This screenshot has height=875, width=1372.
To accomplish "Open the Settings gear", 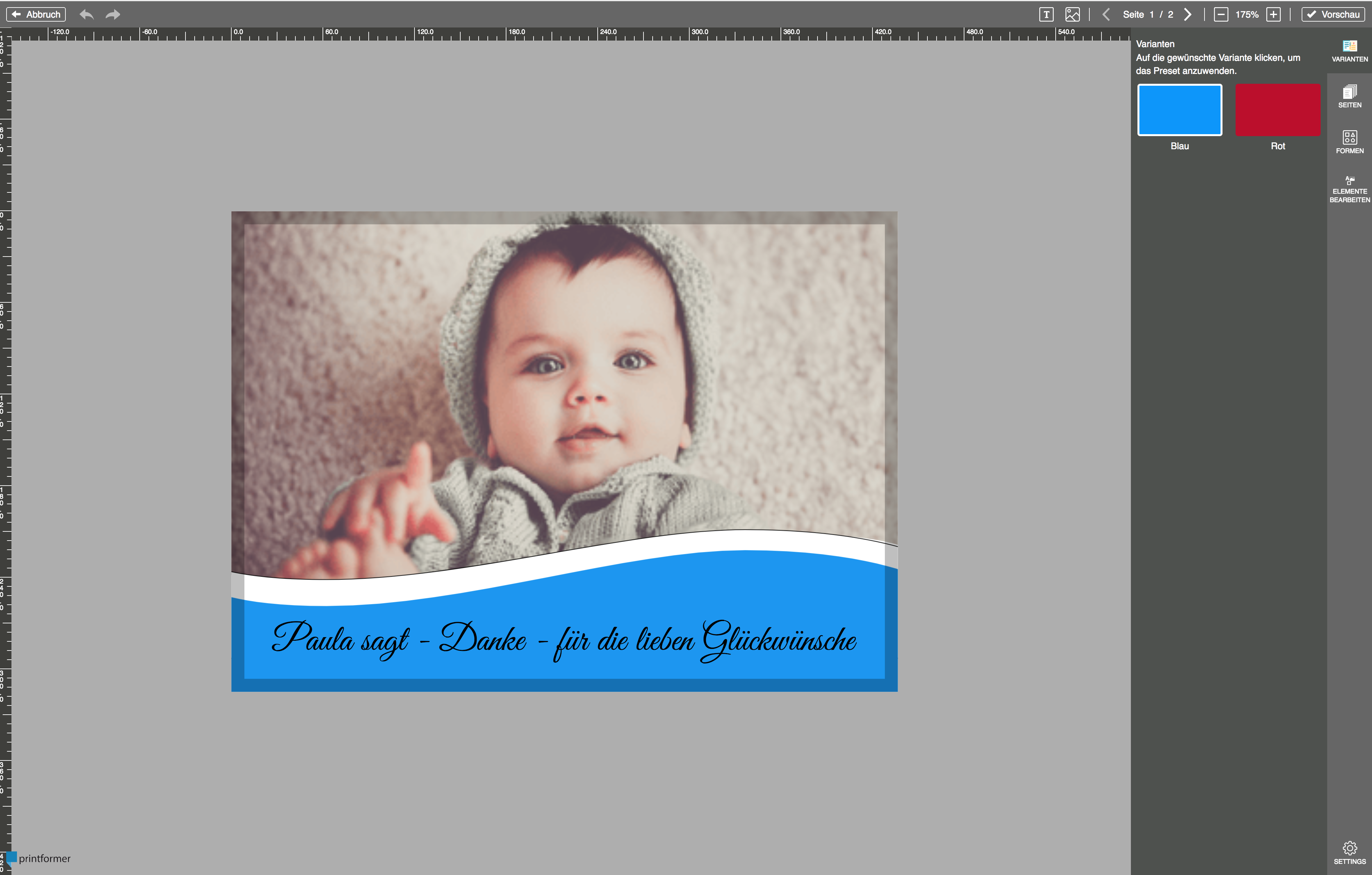I will point(1349,853).
